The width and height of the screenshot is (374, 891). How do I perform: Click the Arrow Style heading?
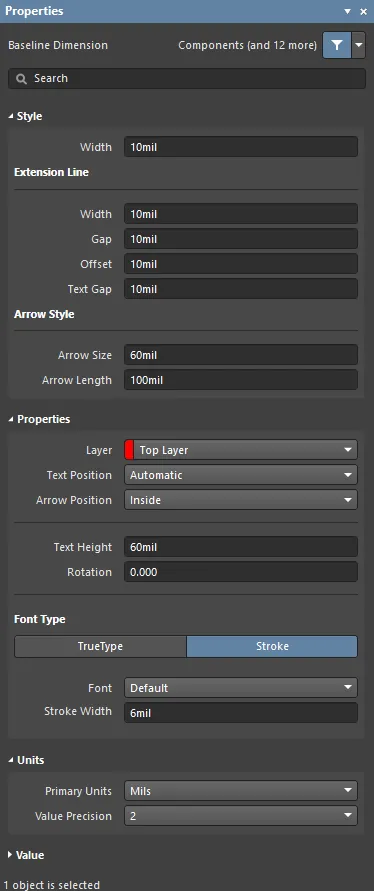[44, 314]
